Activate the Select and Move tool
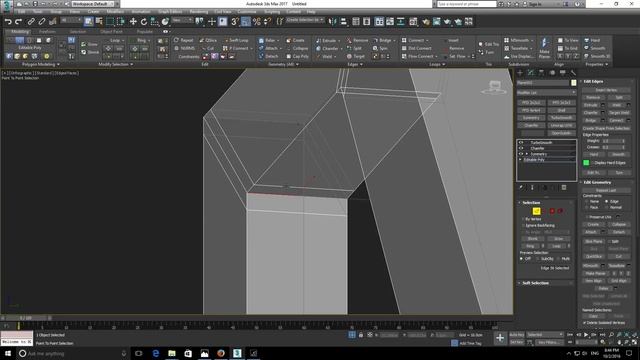Screen dimensions: 640x360 pyautogui.click(x=133, y=22)
